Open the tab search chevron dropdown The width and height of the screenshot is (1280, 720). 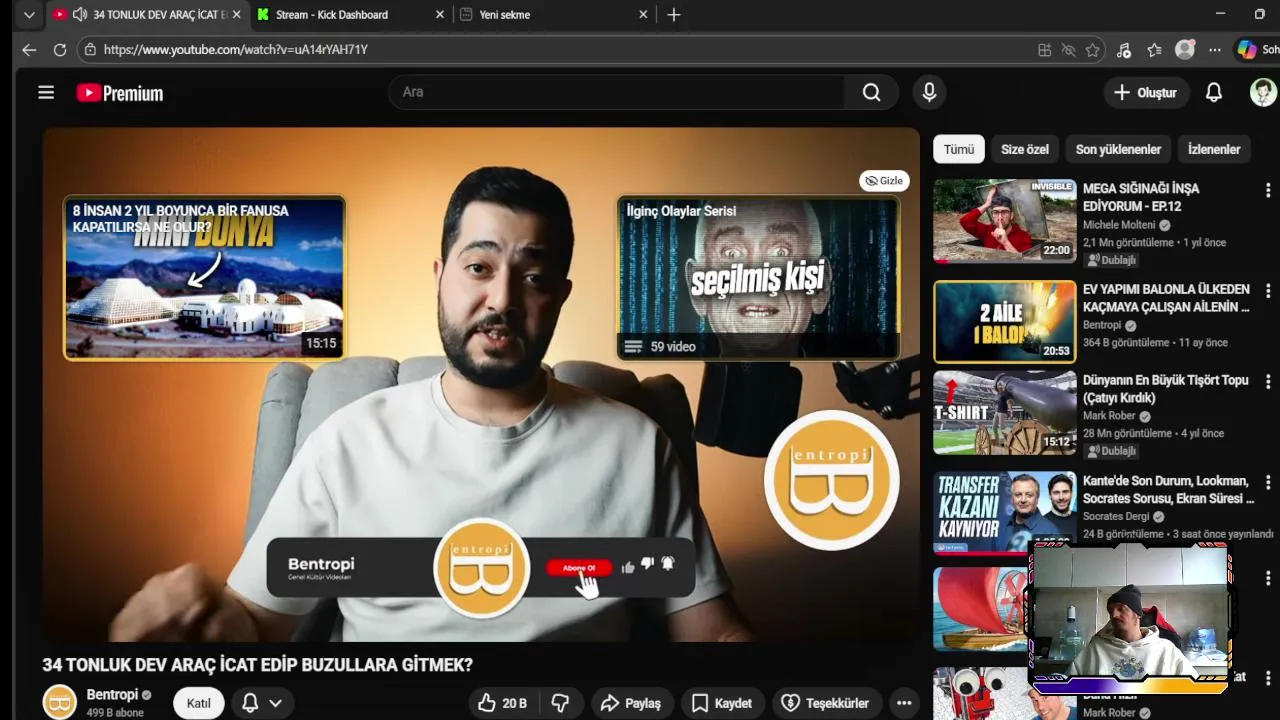(29, 15)
